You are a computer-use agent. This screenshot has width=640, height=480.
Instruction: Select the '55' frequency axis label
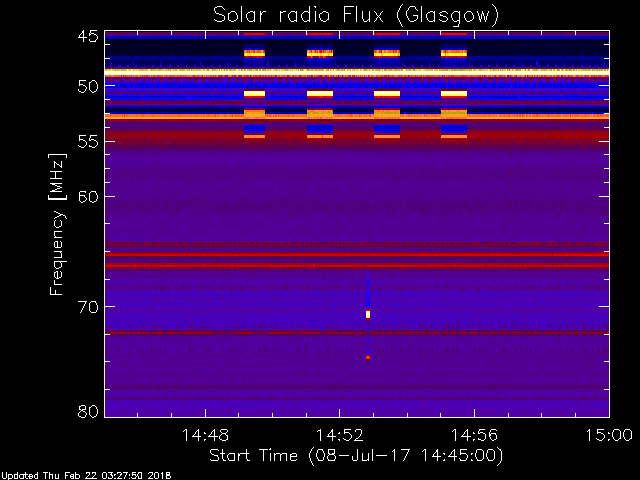tap(88, 142)
